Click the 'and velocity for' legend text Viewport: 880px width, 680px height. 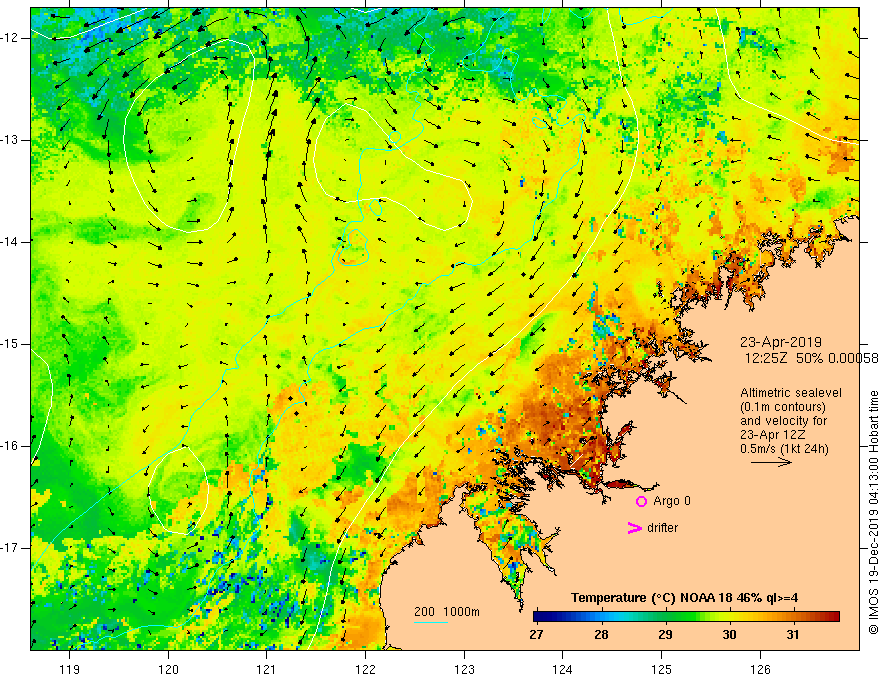[x=783, y=421]
